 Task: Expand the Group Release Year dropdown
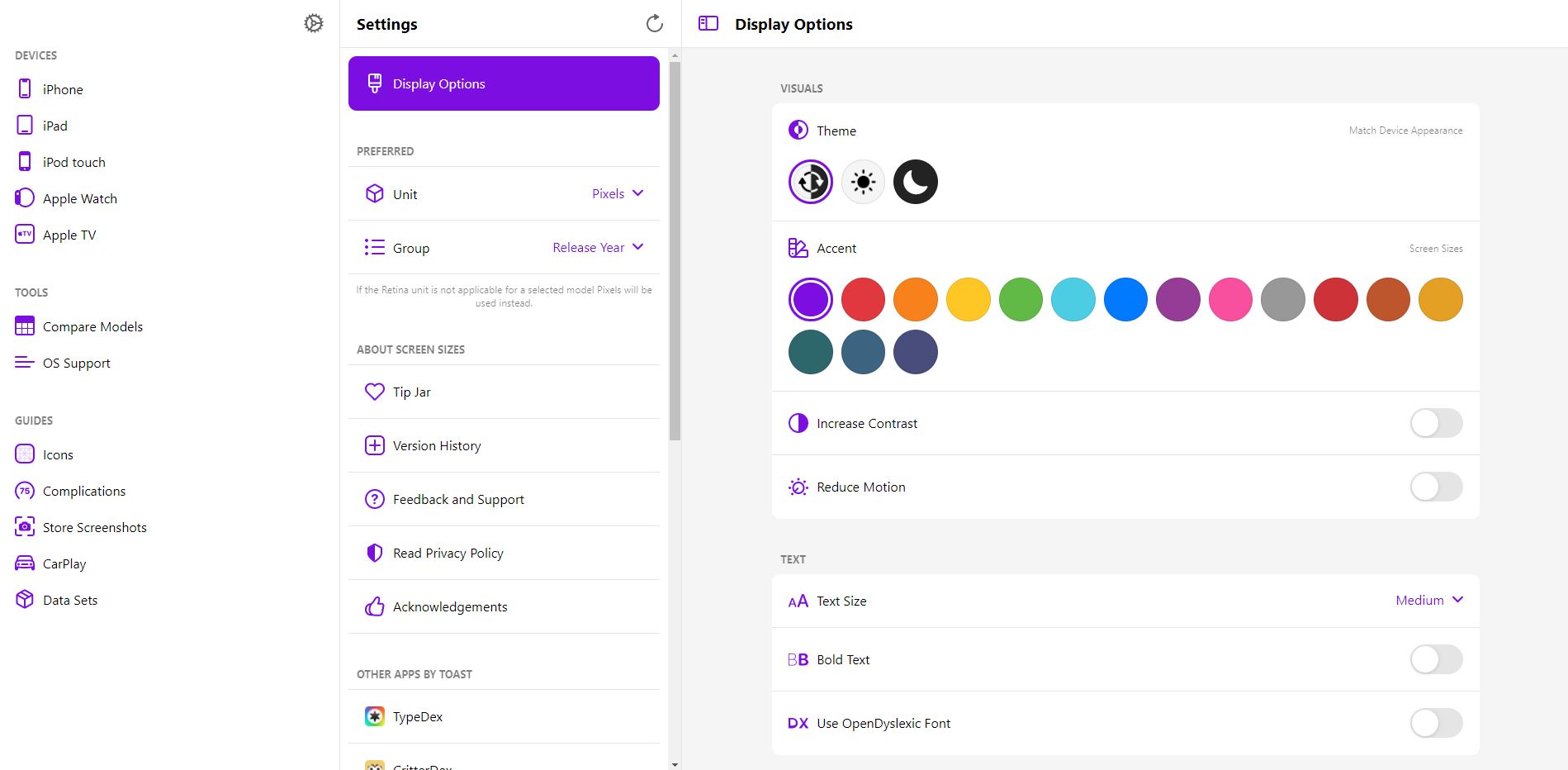(598, 247)
